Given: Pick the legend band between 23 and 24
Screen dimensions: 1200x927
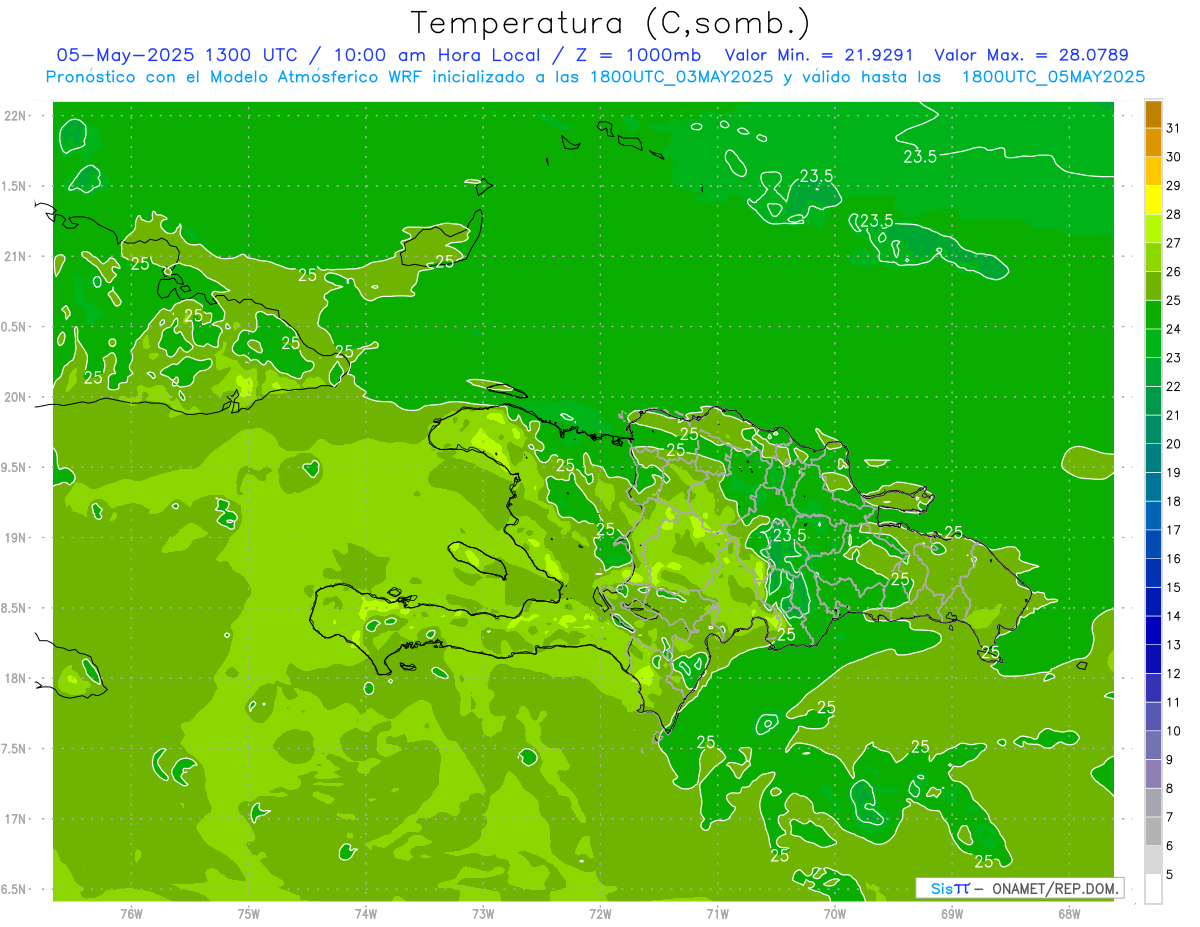Looking at the screenshot, I should pos(1153,343).
